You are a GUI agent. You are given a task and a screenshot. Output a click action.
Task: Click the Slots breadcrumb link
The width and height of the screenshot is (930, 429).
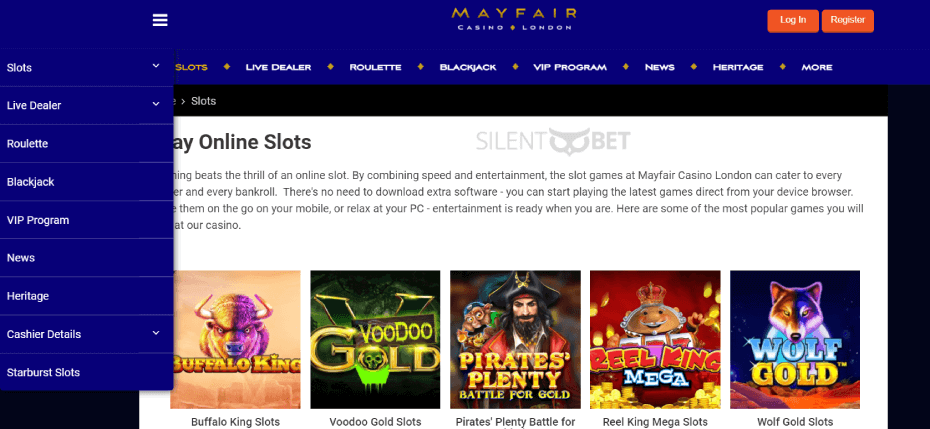[203, 101]
